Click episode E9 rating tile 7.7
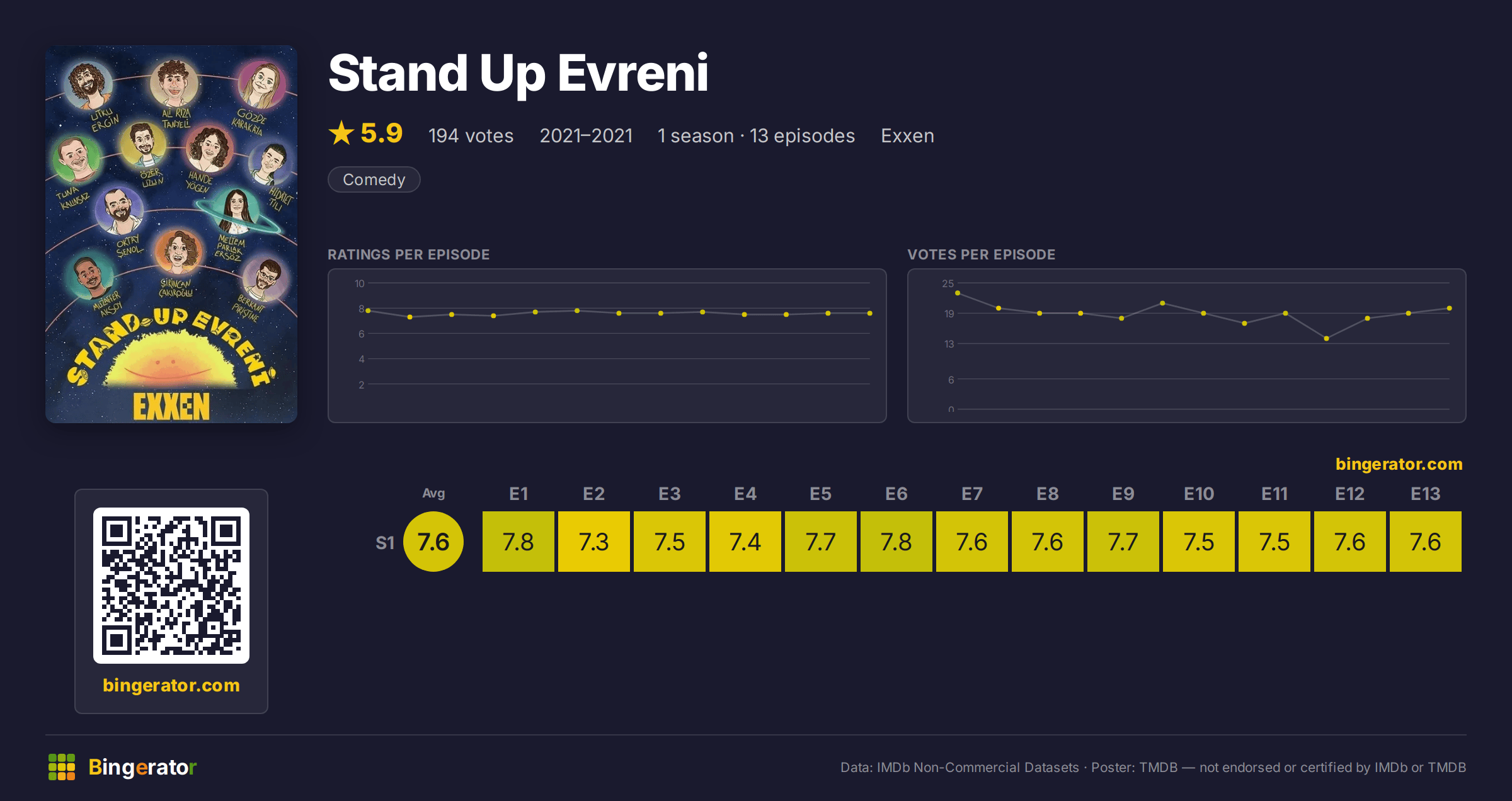The width and height of the screenshot is (1512, 801). click(x=1123, y=542)
